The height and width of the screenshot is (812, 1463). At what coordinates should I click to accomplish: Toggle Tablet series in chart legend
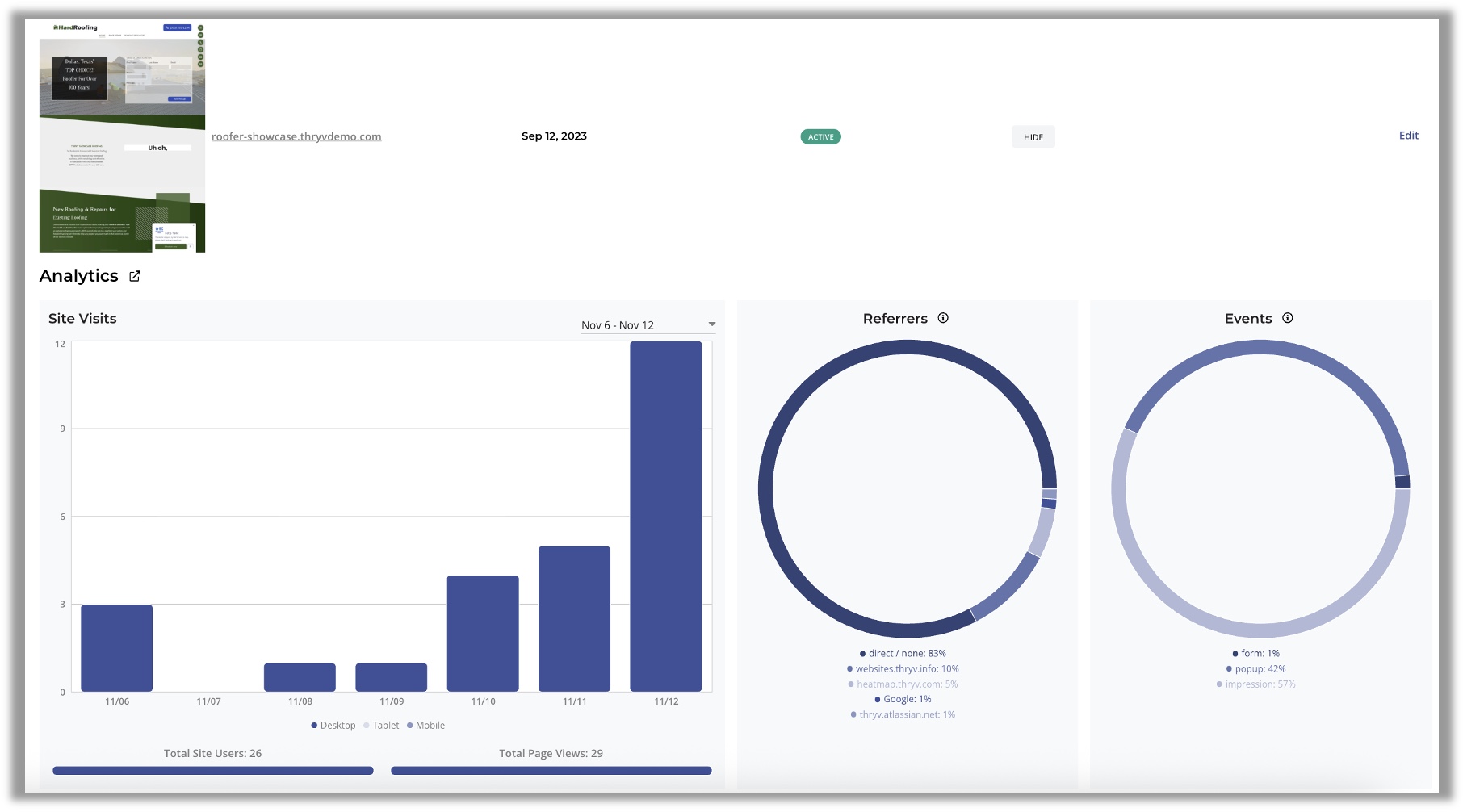tap(381, 726)
